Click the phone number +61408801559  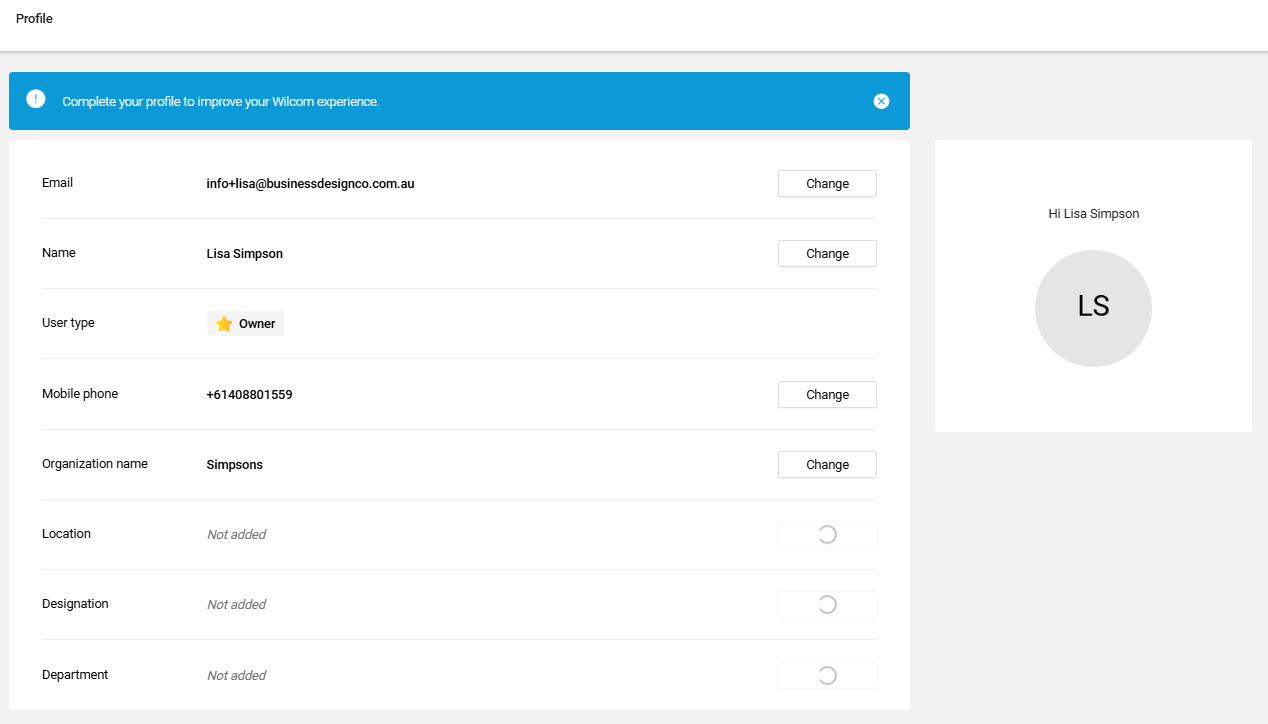249,395
